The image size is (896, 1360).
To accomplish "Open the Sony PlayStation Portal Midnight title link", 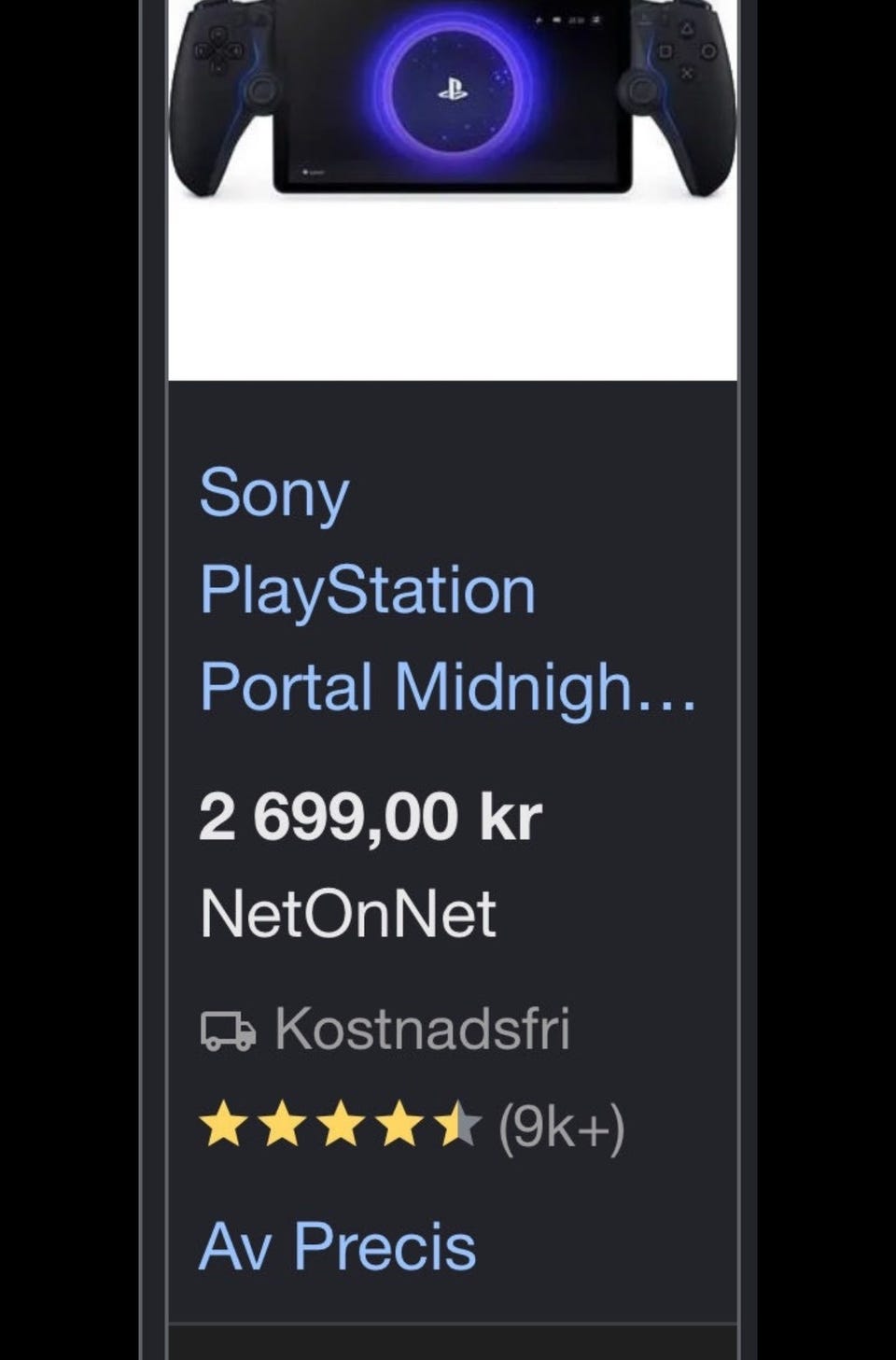I will click(448, 591).
